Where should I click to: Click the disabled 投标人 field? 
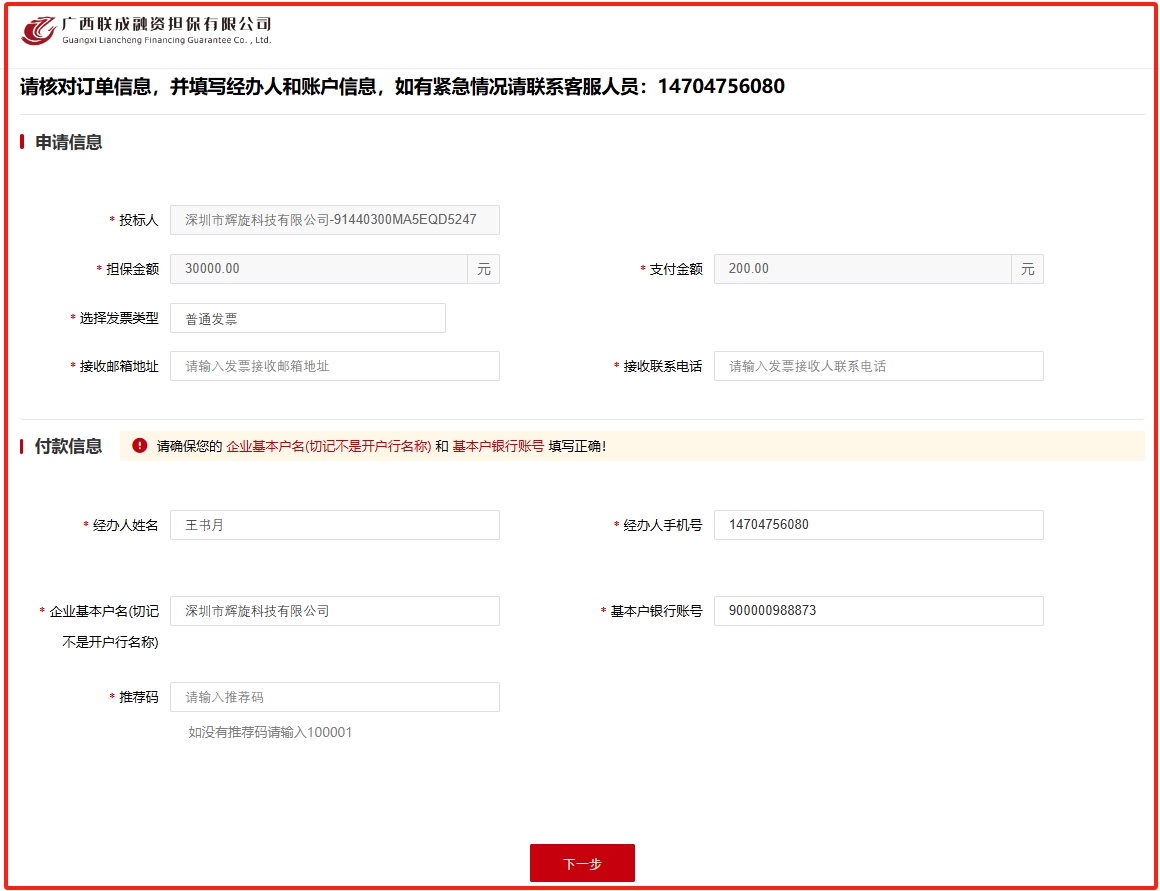point(334,220)
